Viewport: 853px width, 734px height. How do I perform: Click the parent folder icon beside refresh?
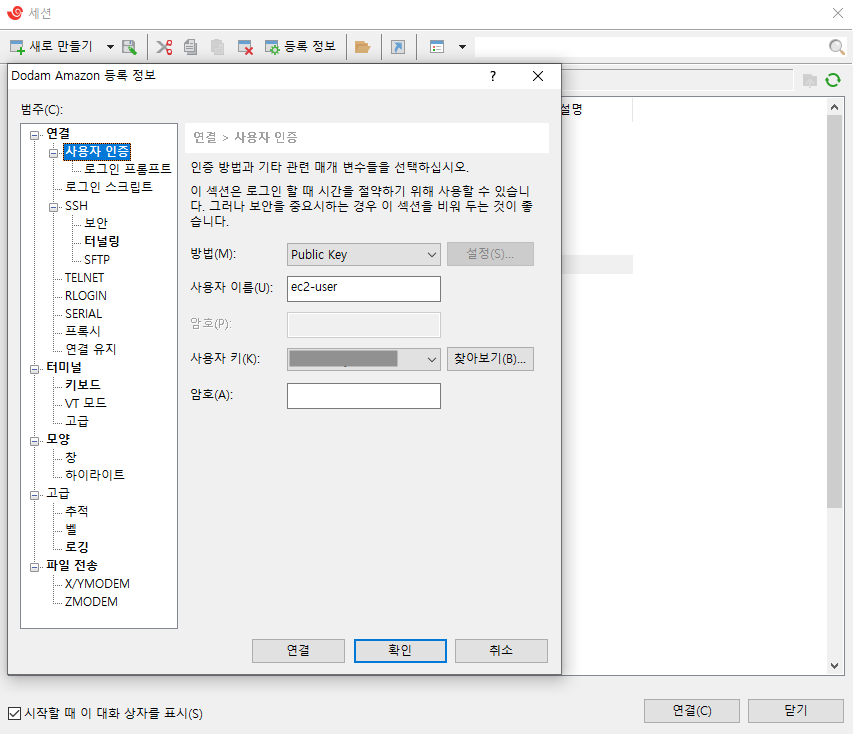click(x=810, y=81)
